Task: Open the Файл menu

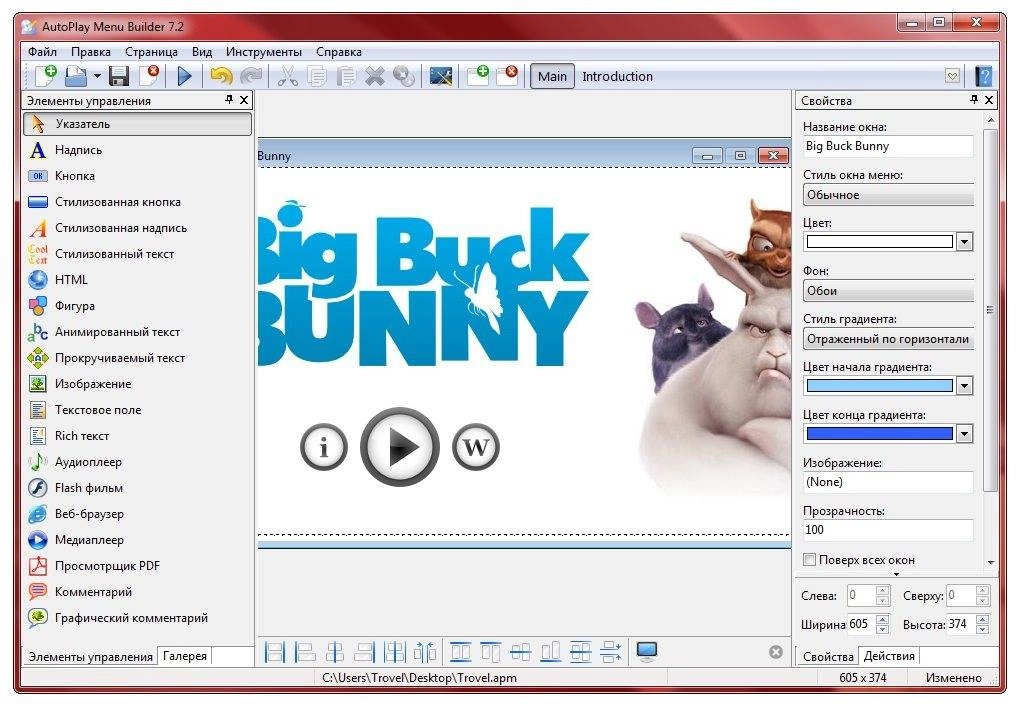Action: (42, 52)
